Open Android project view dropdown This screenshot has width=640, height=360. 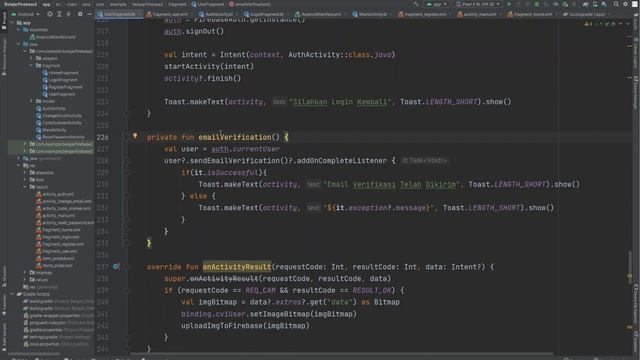[x=25, y=14]
